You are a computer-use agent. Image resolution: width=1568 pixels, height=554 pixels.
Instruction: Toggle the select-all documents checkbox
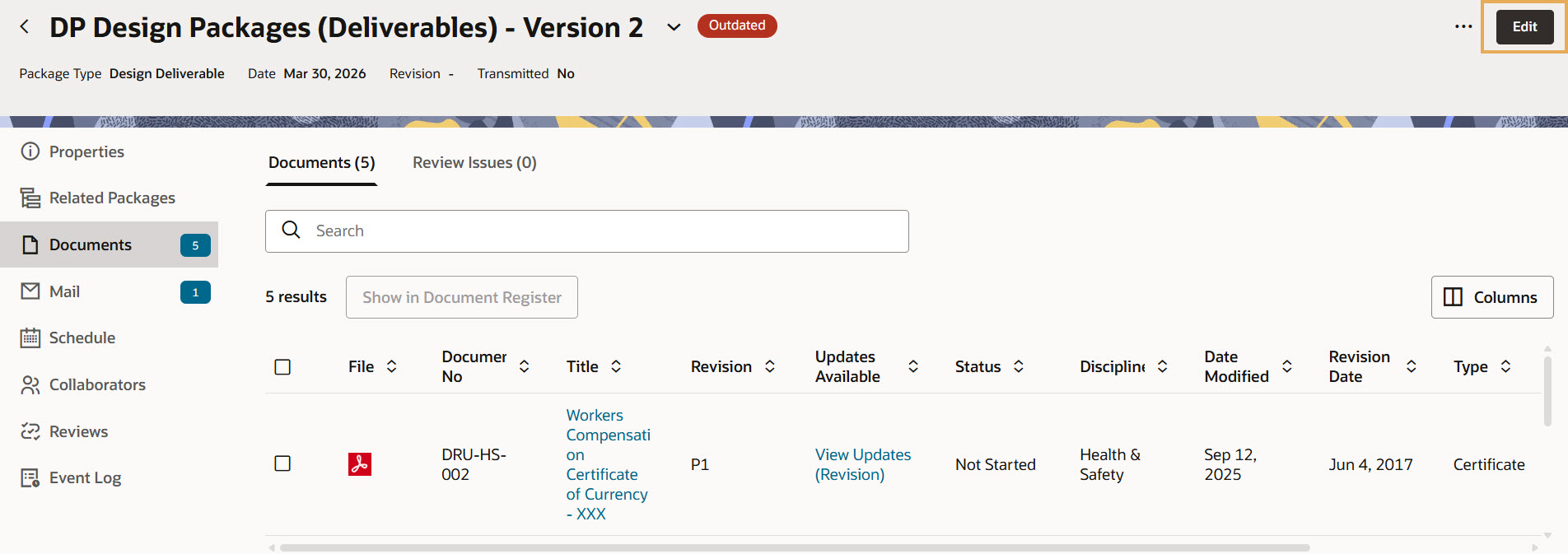click(282, 367)
